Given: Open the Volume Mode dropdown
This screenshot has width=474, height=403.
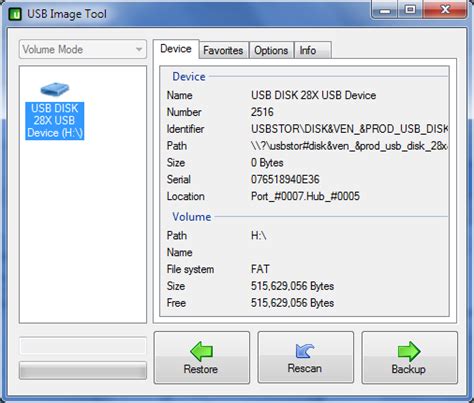Looking at the screenshot, I should (83, 49).
